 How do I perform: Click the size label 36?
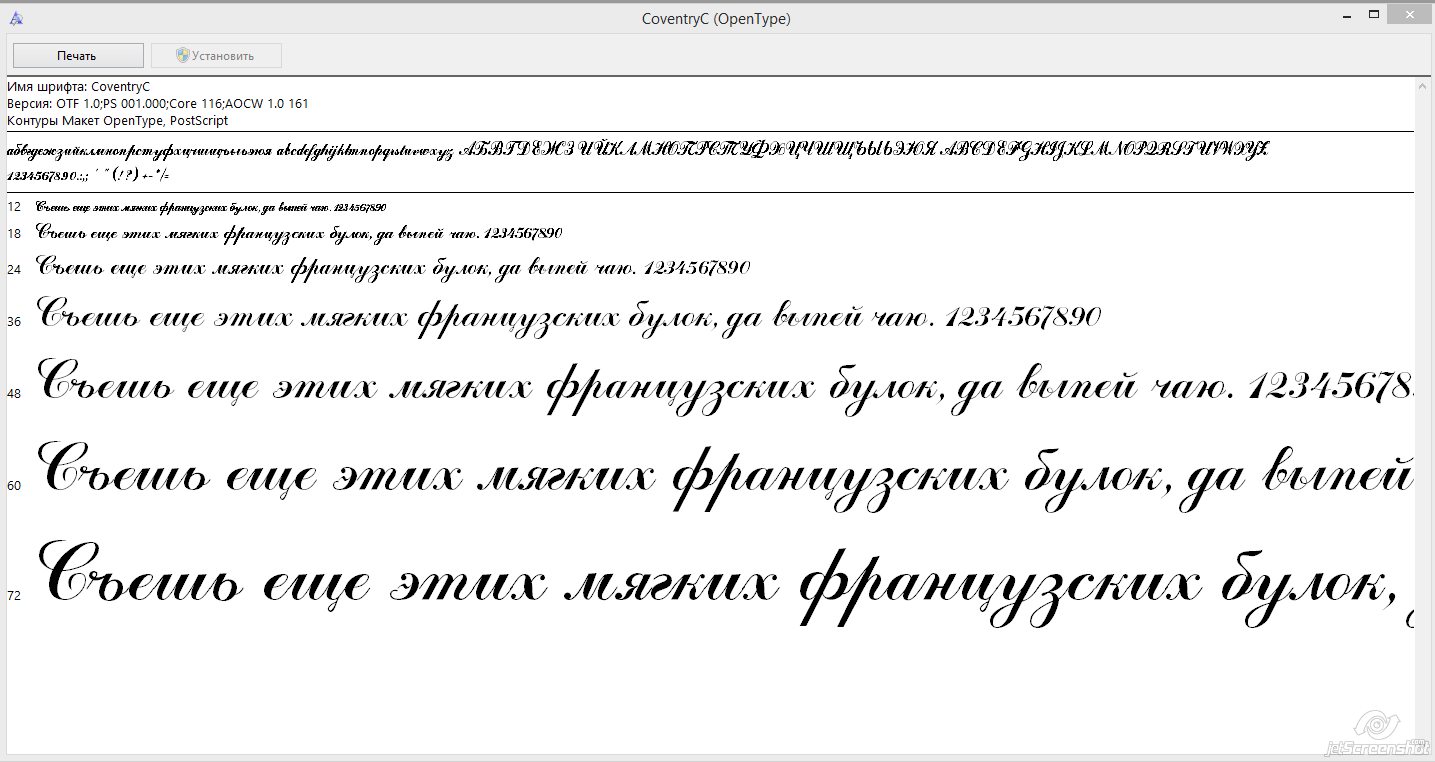point(14,322)
